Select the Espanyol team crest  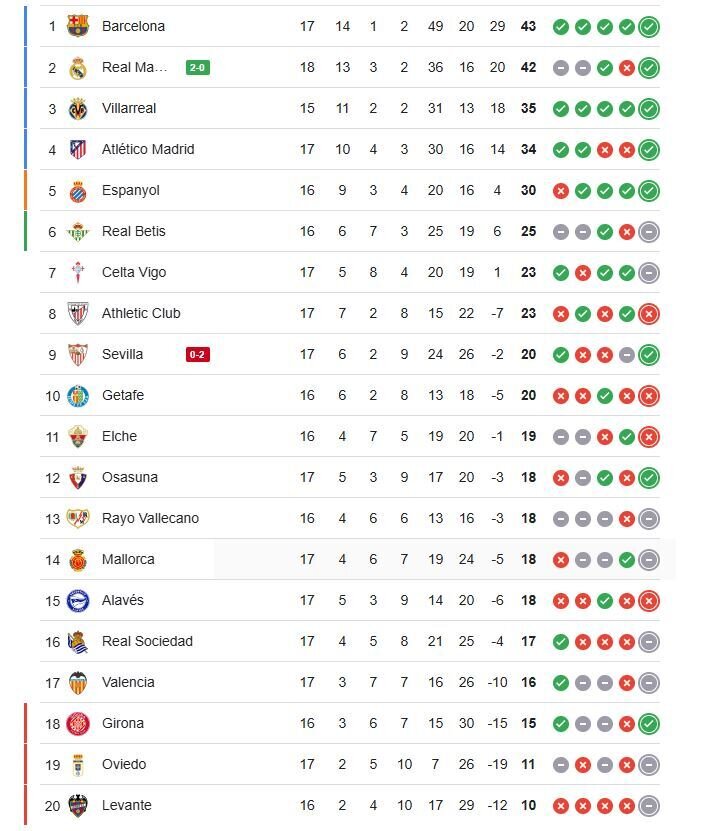pyautogui.click(x=76, y=190)
